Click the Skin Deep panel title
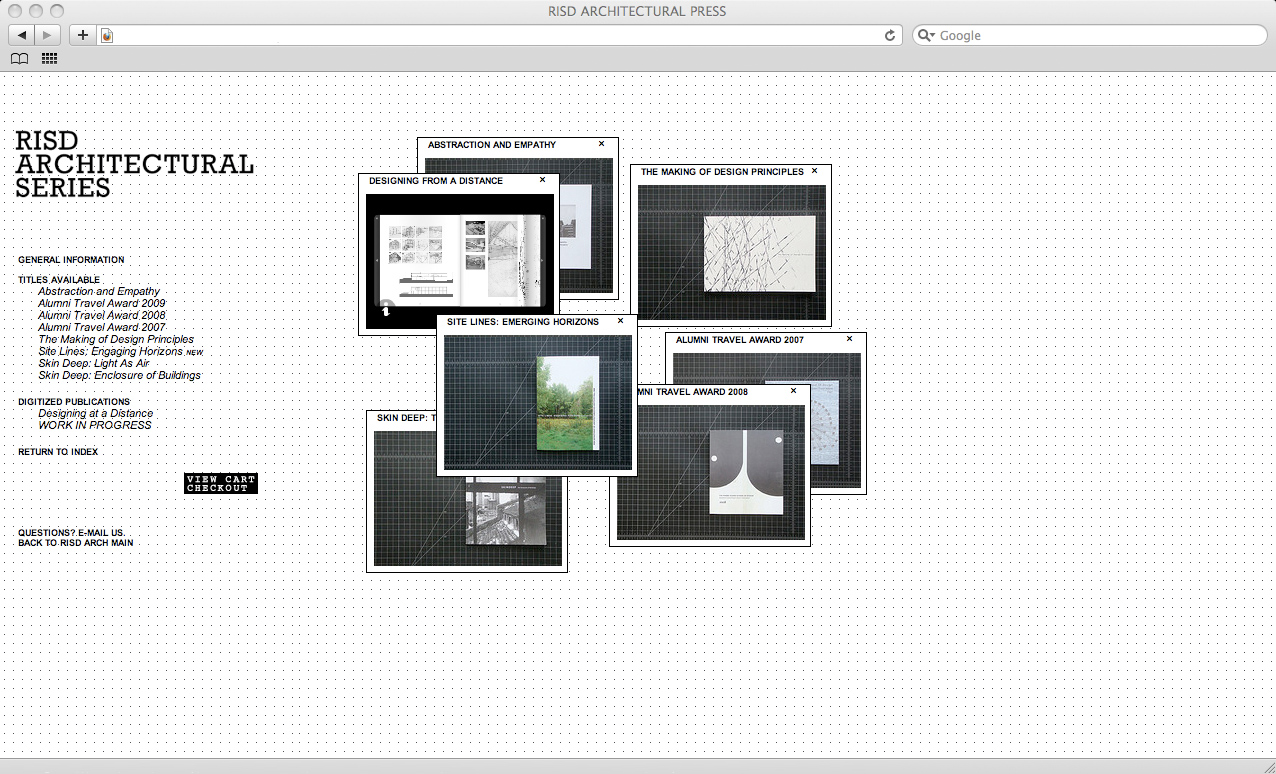Screen dimensions: 1276x774 point(406,418)
